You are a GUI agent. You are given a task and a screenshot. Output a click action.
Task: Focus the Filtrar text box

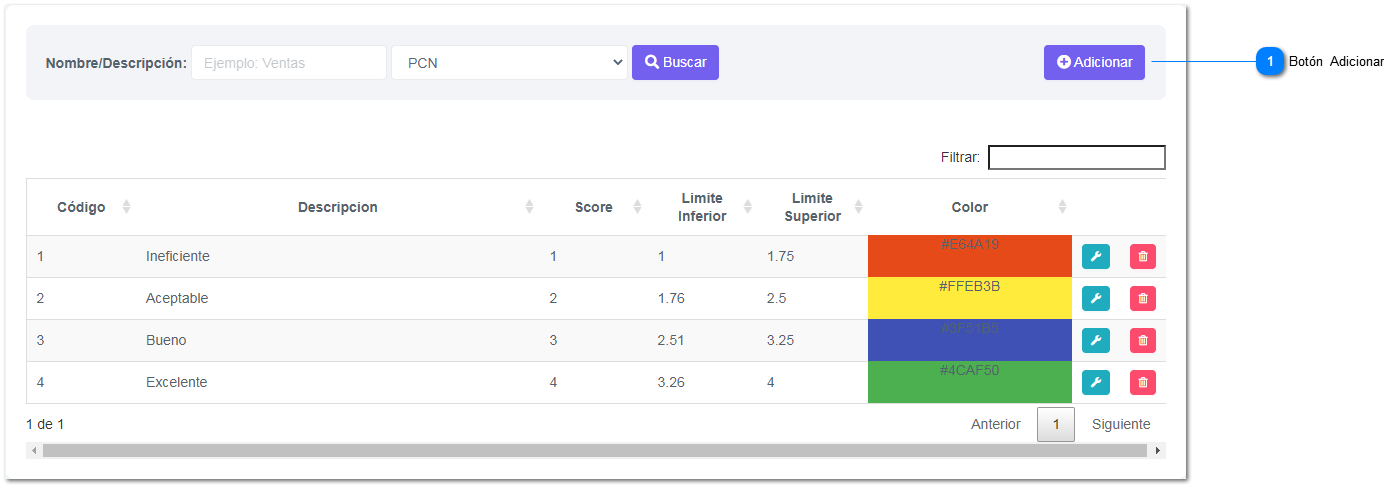[x=1077, y=157]
